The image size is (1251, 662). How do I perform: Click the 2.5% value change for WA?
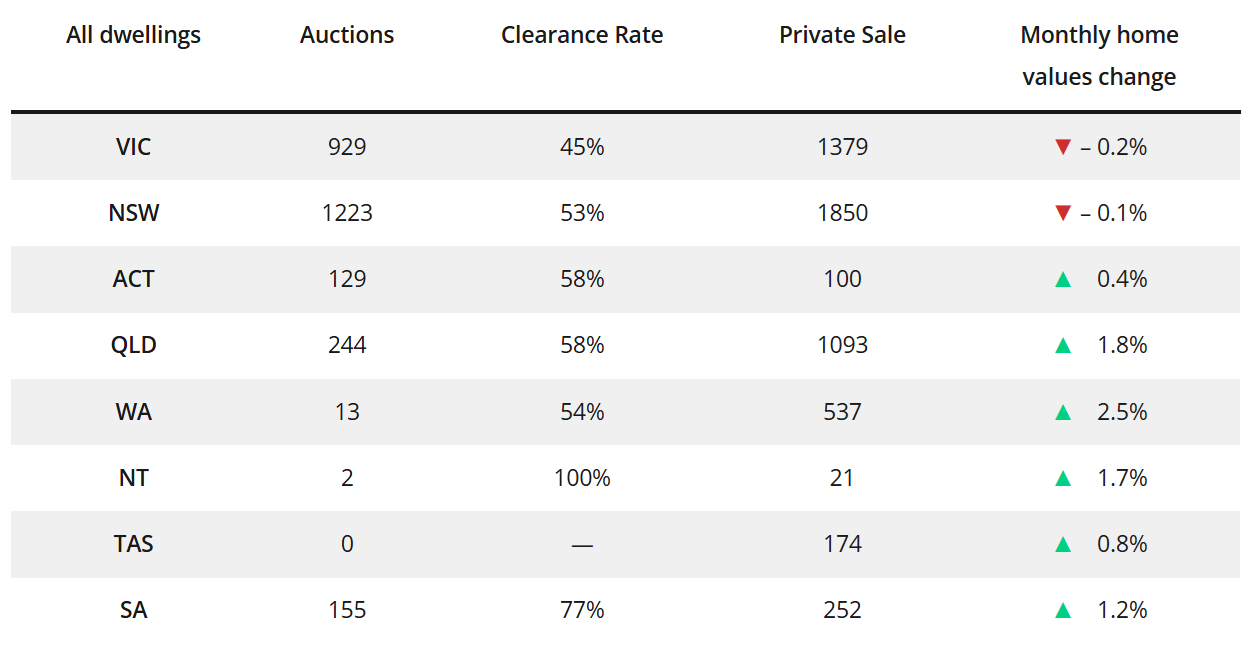[x=1122, y=412]
